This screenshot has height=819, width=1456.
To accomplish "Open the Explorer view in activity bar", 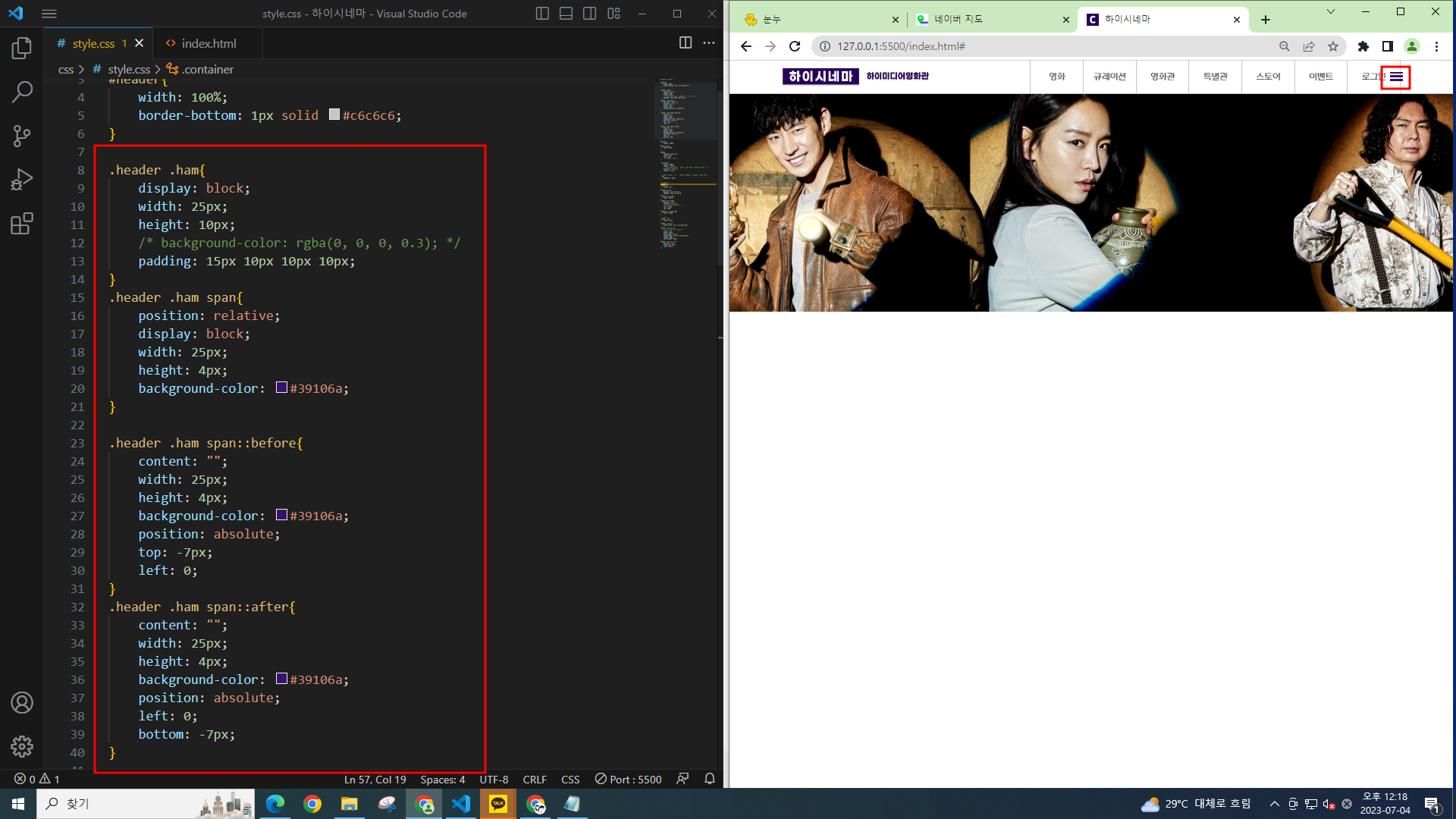I will 22,49.
